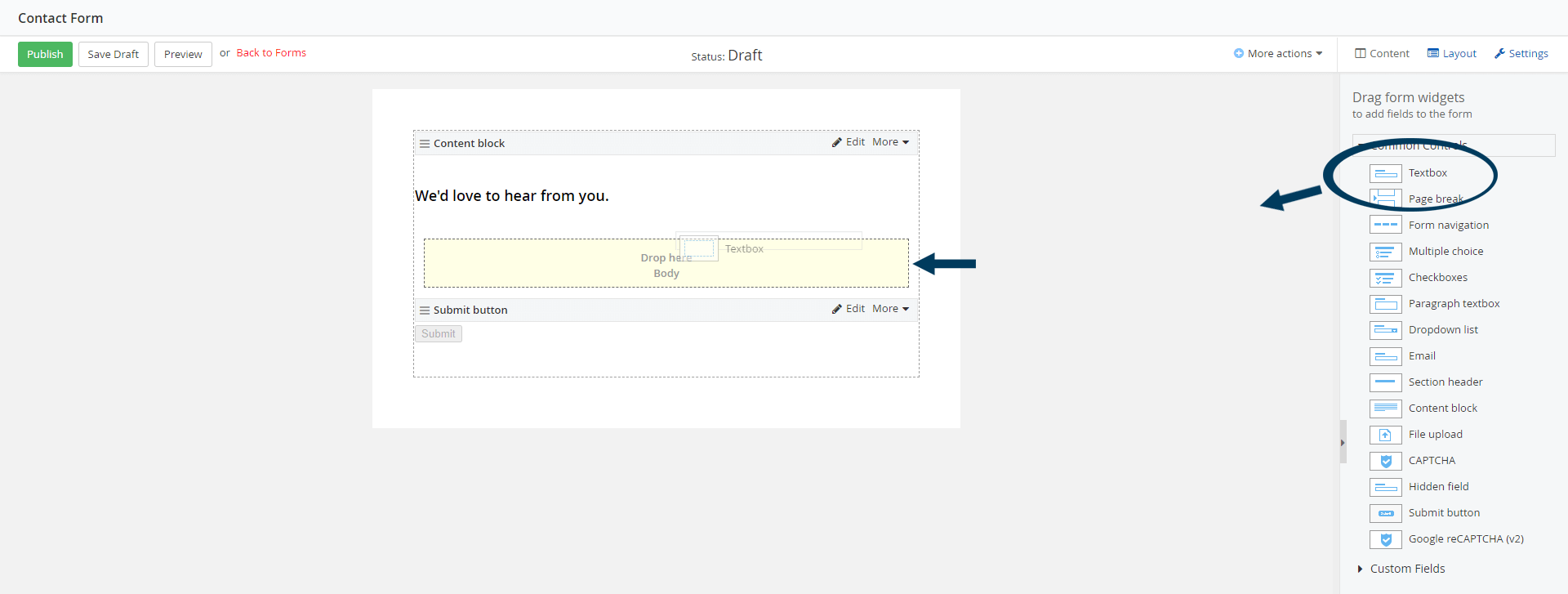
Task: Click Save Draft button
Action: [x=114, y=54]
